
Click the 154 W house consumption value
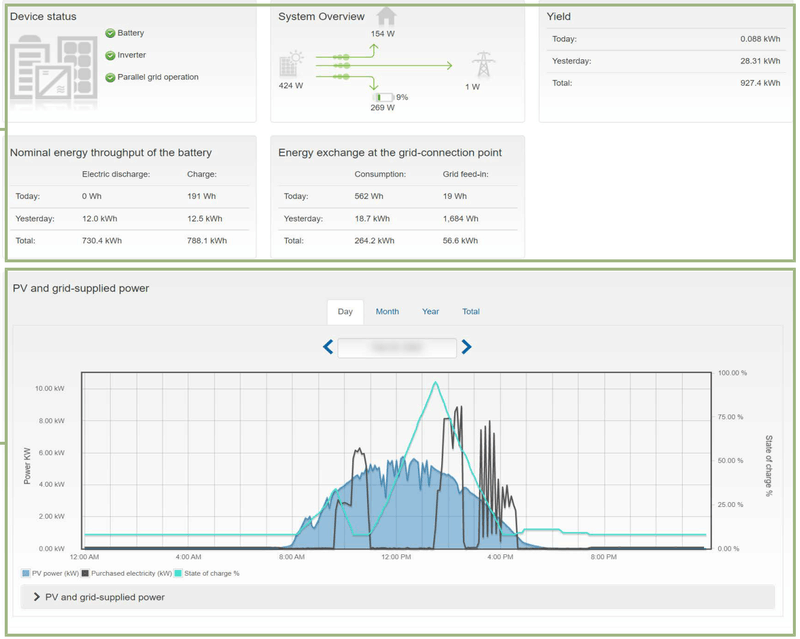(x=383, y=34)
